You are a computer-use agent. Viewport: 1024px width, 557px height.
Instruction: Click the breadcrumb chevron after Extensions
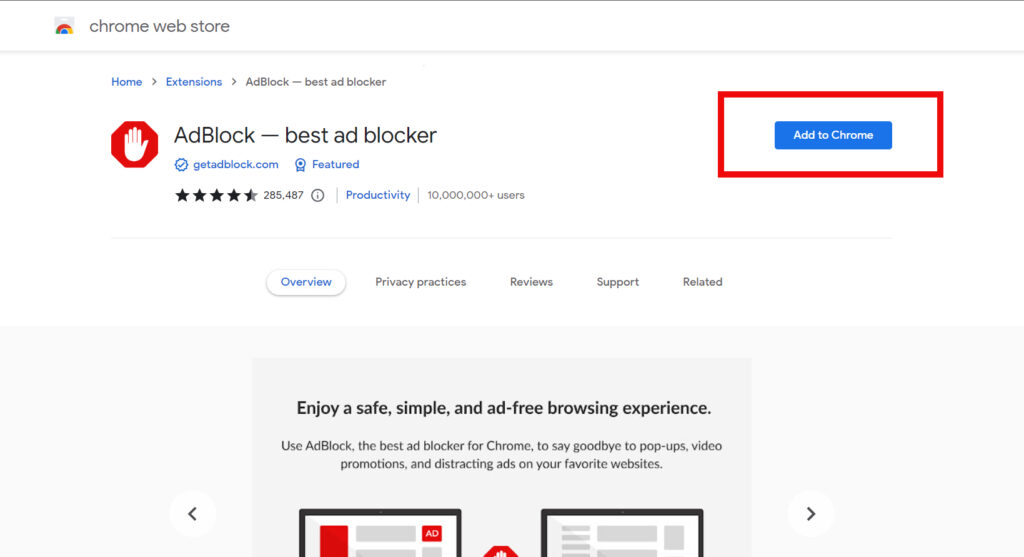pos(234,82)
